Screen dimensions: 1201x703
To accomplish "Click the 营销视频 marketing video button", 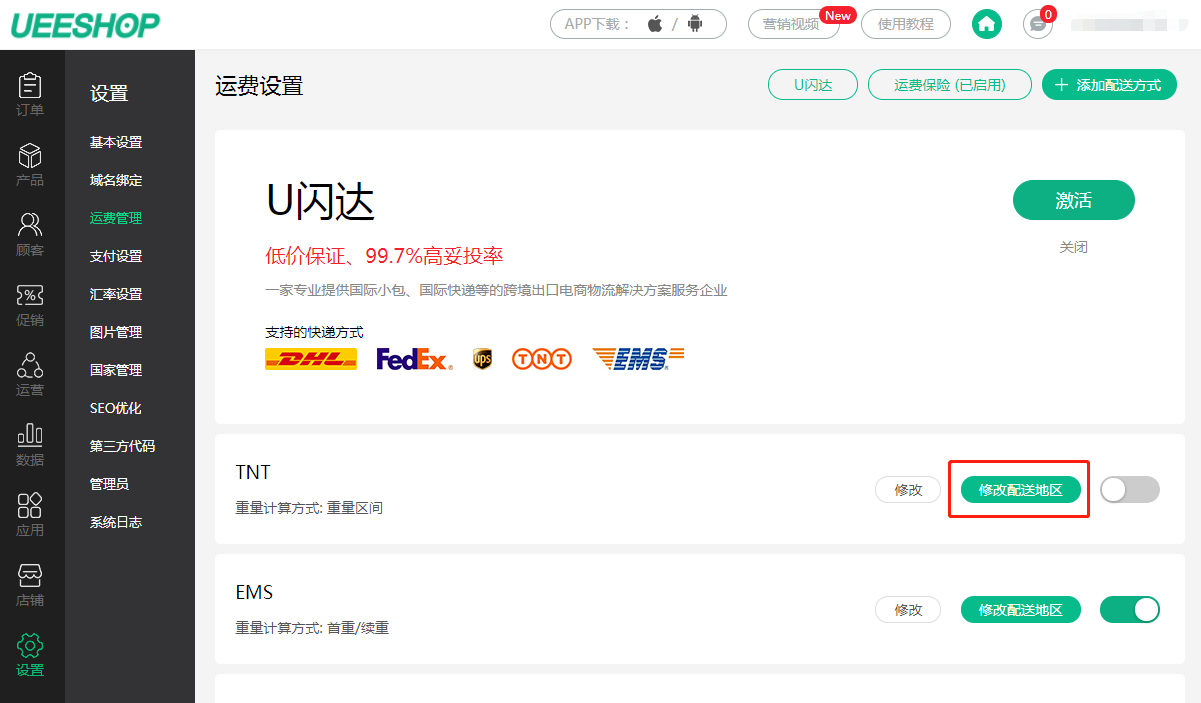I will [x=792, y=24].
